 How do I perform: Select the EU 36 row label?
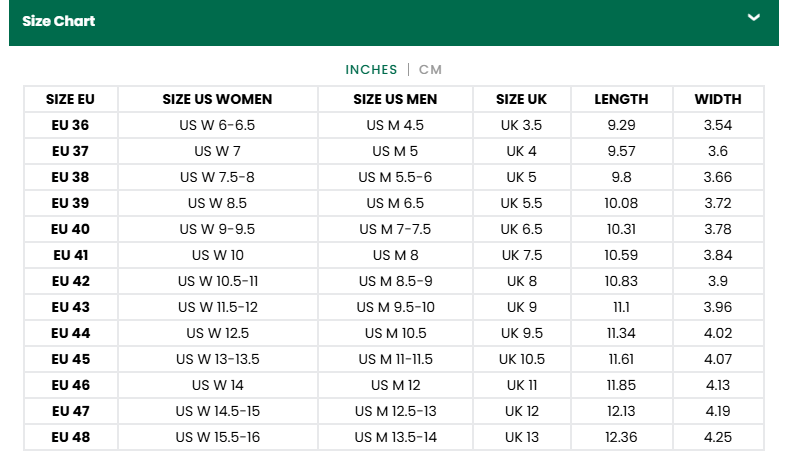[x=71, y=125]
